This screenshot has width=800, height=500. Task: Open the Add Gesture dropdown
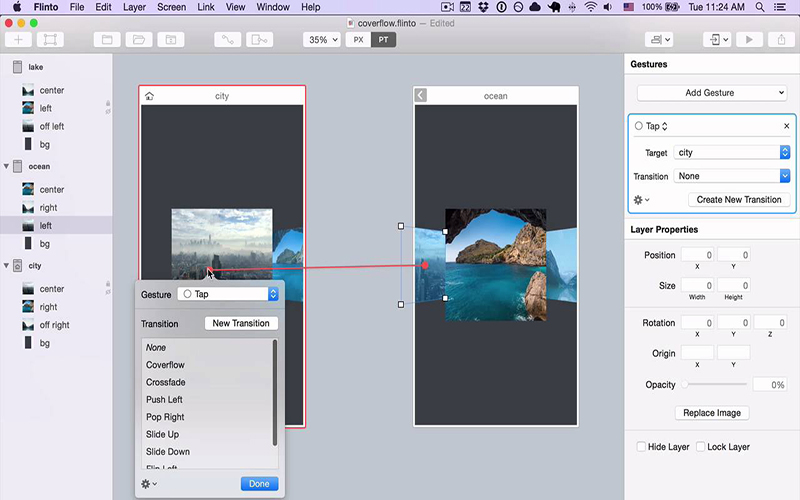[x=711, y=93]
